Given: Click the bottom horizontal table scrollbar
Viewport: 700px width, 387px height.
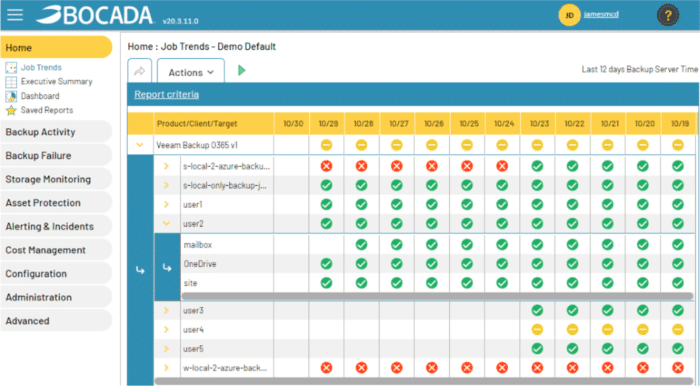Looking at the screenshot, I should tap(424, 381).
